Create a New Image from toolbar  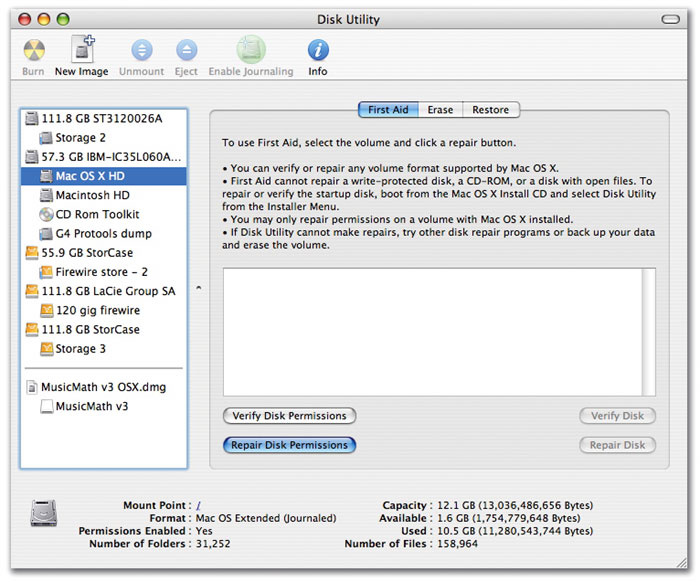pos(83,49)
